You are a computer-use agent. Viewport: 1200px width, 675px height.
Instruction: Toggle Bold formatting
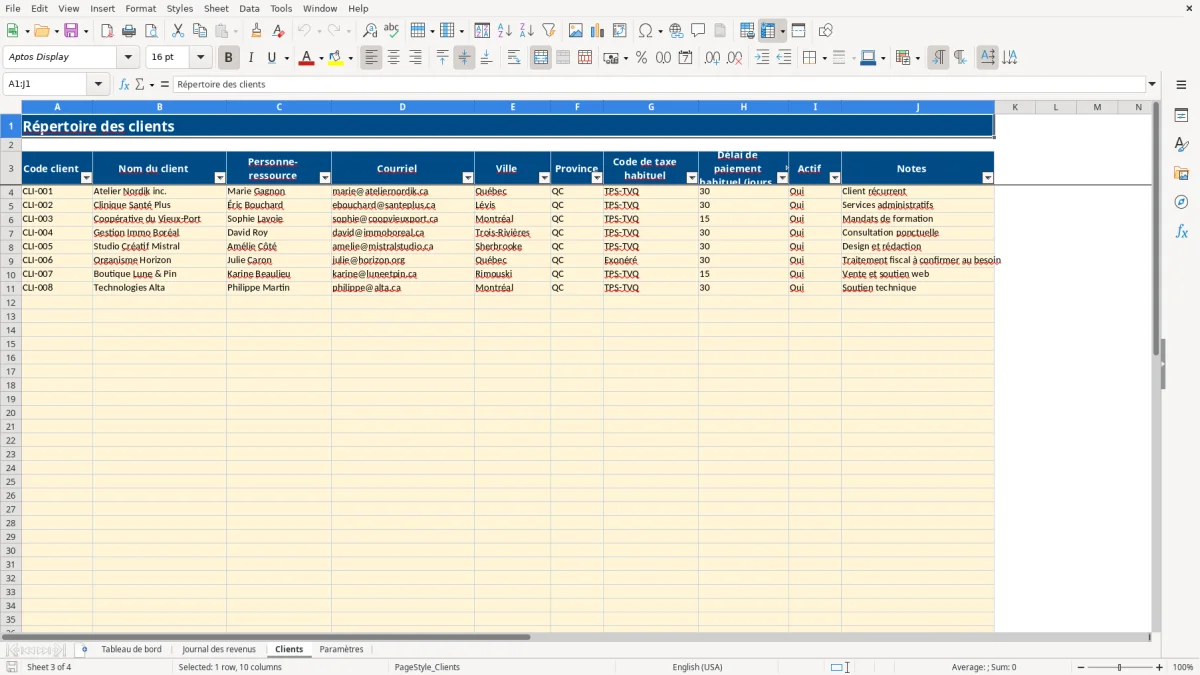coord(228,58)
